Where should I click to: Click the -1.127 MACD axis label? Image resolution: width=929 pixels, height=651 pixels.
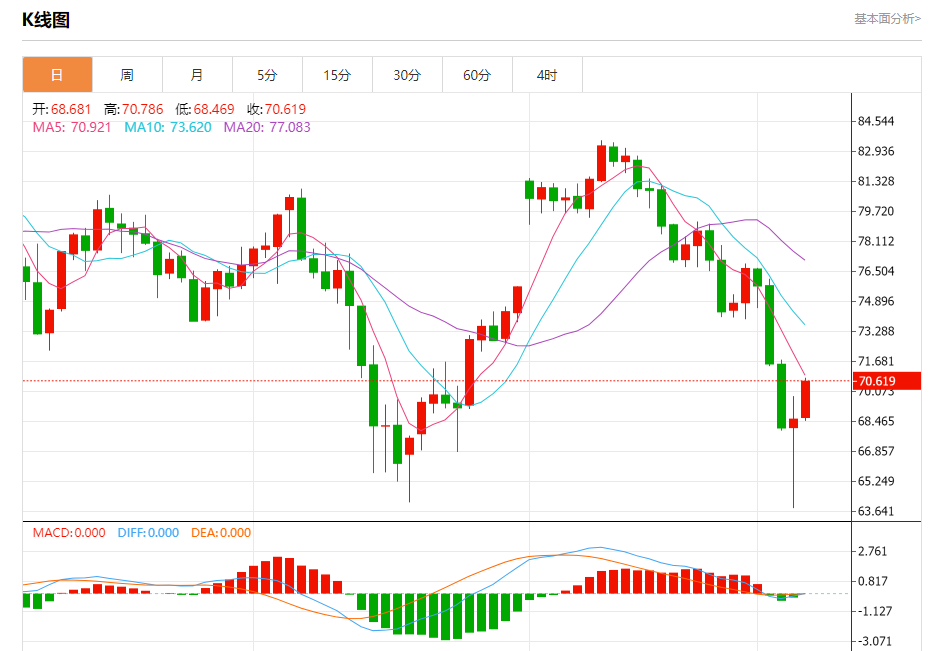pyautogui.click(x=874, y=611)
